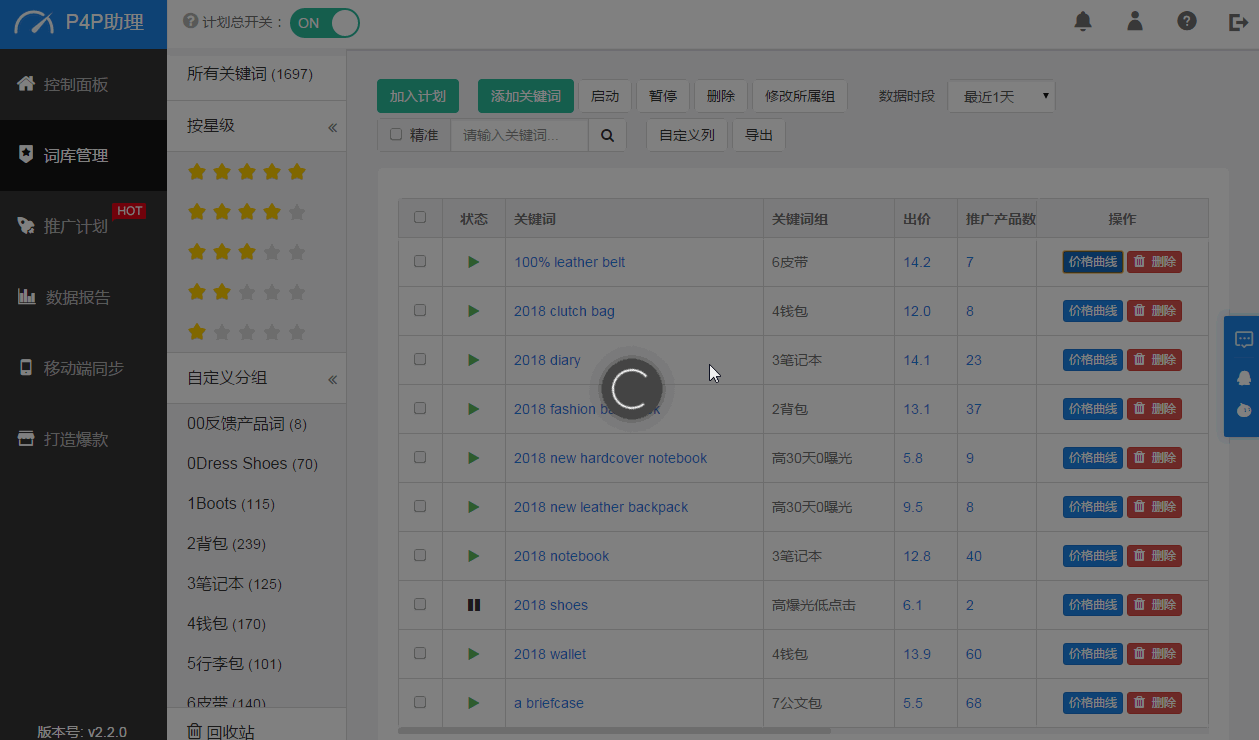Click the notification bell icon
The height and width of the screenshot is (740, 1259).
tap(1083, 21)
